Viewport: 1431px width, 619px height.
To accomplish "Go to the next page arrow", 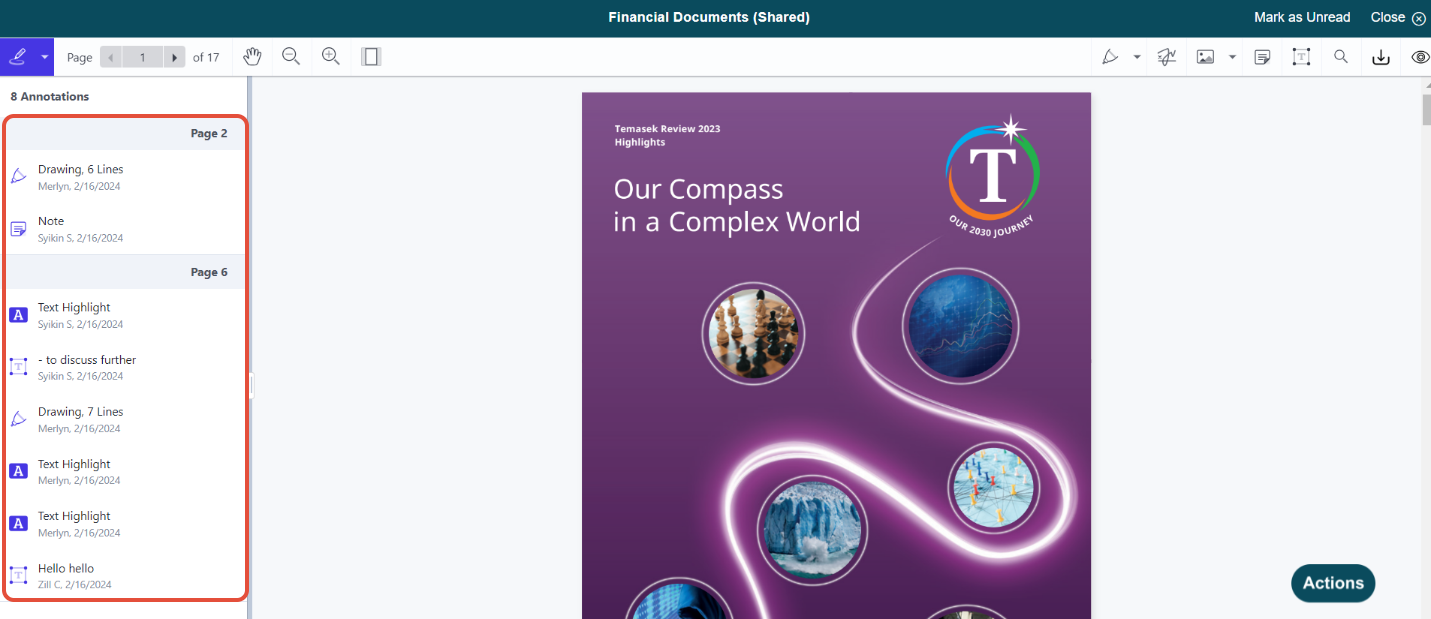I will pos(175,57).
